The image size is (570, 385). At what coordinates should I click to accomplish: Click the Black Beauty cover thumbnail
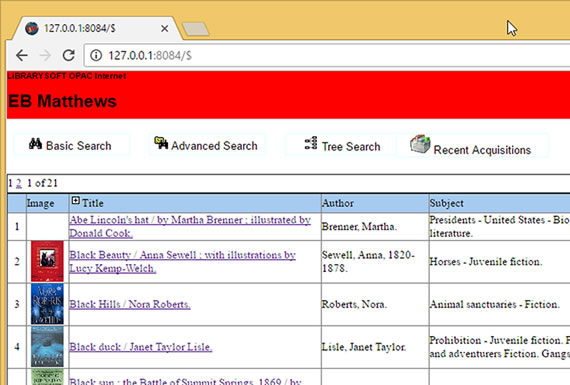(47, 261)
